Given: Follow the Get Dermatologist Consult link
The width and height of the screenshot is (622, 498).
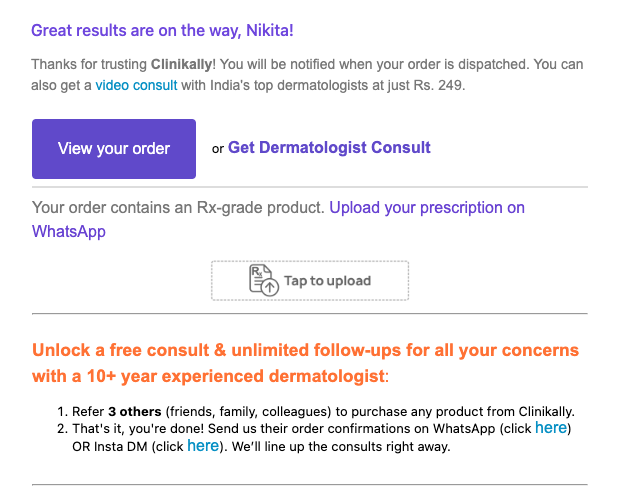Looking at the screenshot, I should coord(329,148).
